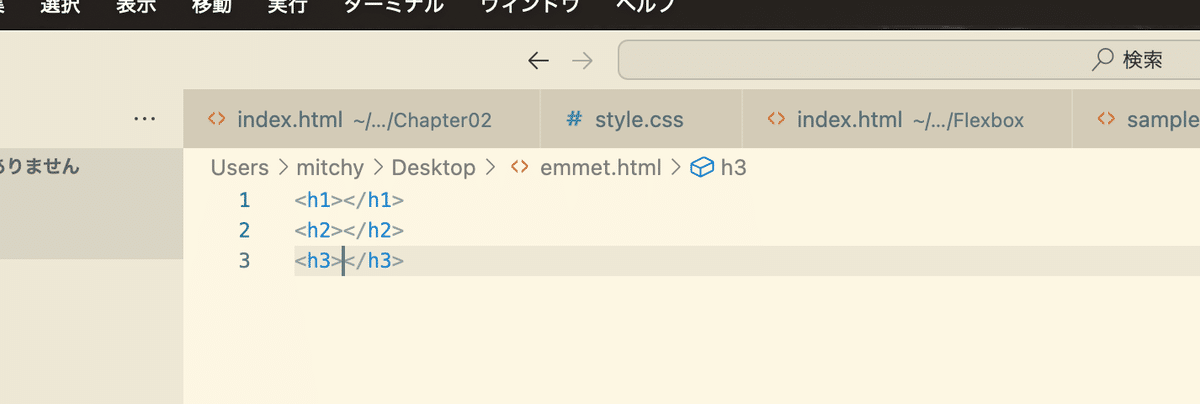Click the HTML icon on Flexbox tab
Screen dimensions: 1200x404
click(775, 120)
